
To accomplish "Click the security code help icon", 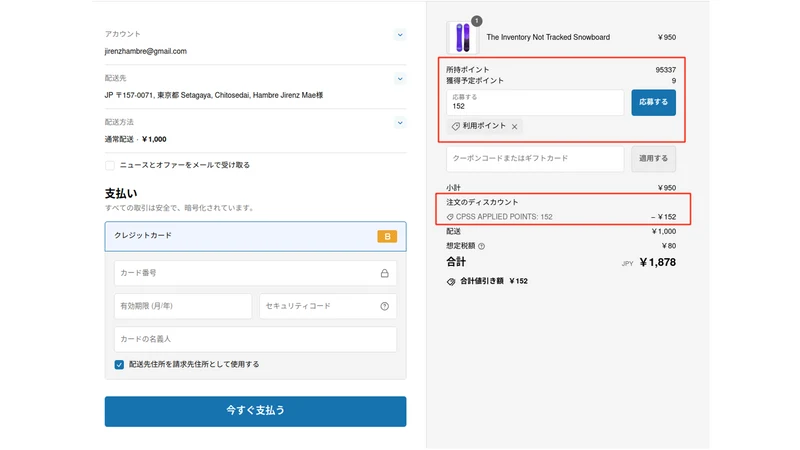I will coord(385,306).
